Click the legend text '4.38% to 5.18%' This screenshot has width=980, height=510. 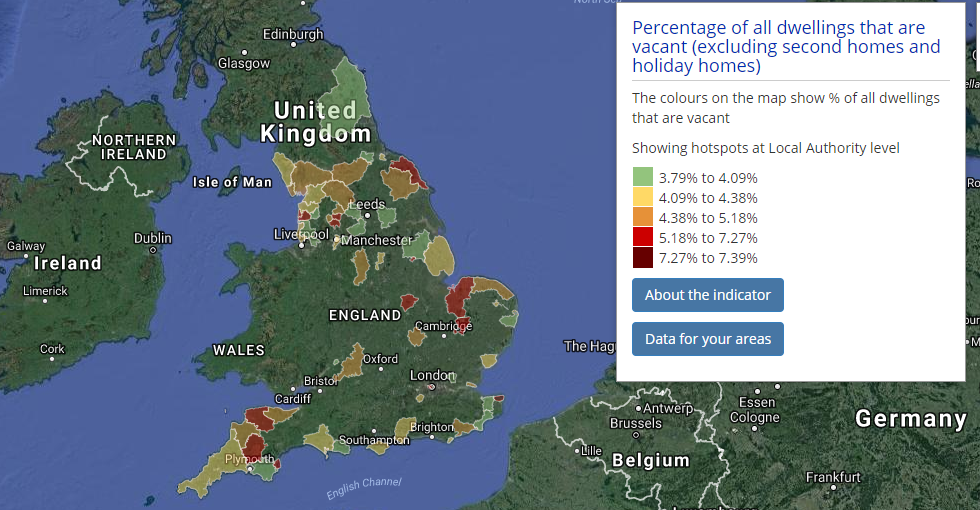[708, 218]
